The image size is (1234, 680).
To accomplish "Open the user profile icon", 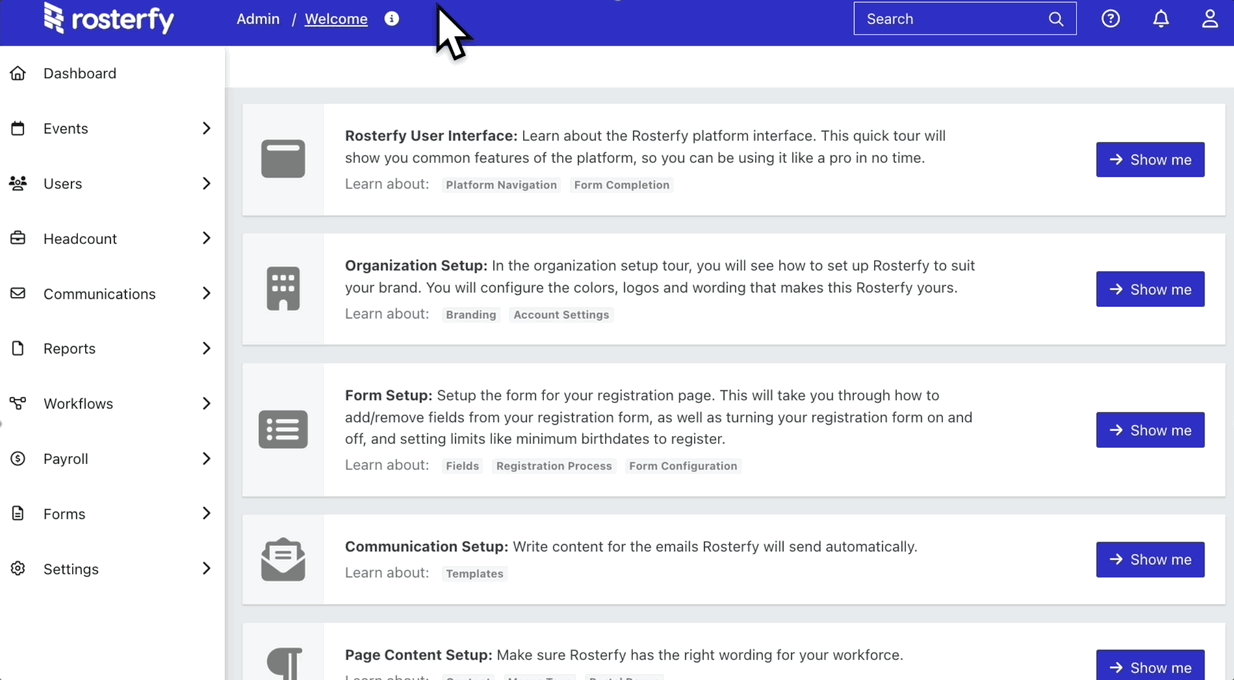I will coord(1210,19).
